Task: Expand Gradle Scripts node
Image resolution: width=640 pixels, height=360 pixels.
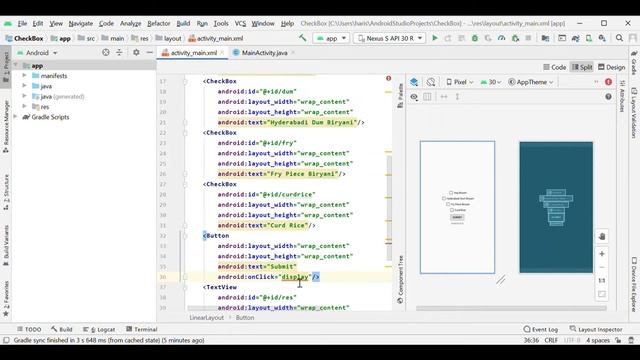Action: [x=16, y=117]
